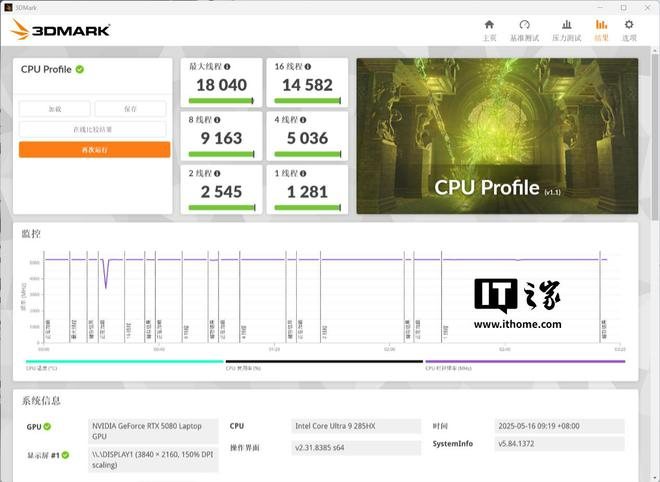Click the 5 036 score value

pos(307,138)
